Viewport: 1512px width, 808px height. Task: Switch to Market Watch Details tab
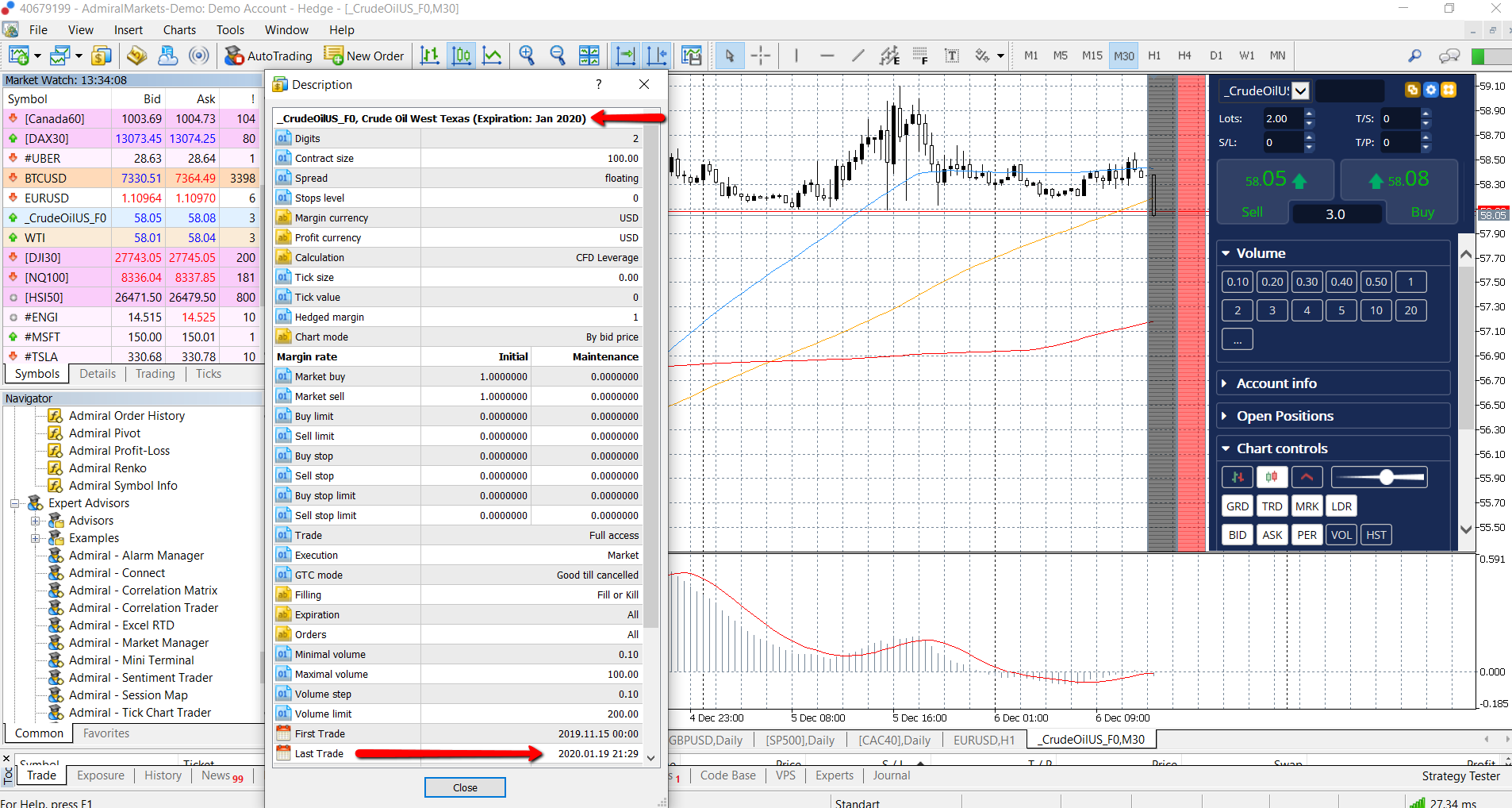click(x=98, y=374)
